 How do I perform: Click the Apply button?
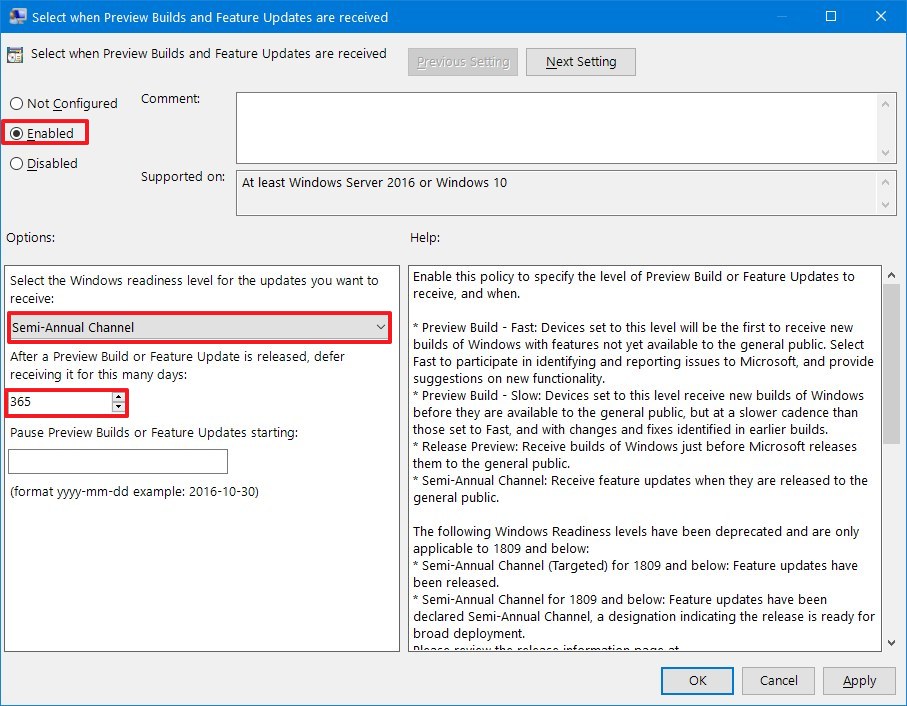pyautogui.click(x=859, y=680)
